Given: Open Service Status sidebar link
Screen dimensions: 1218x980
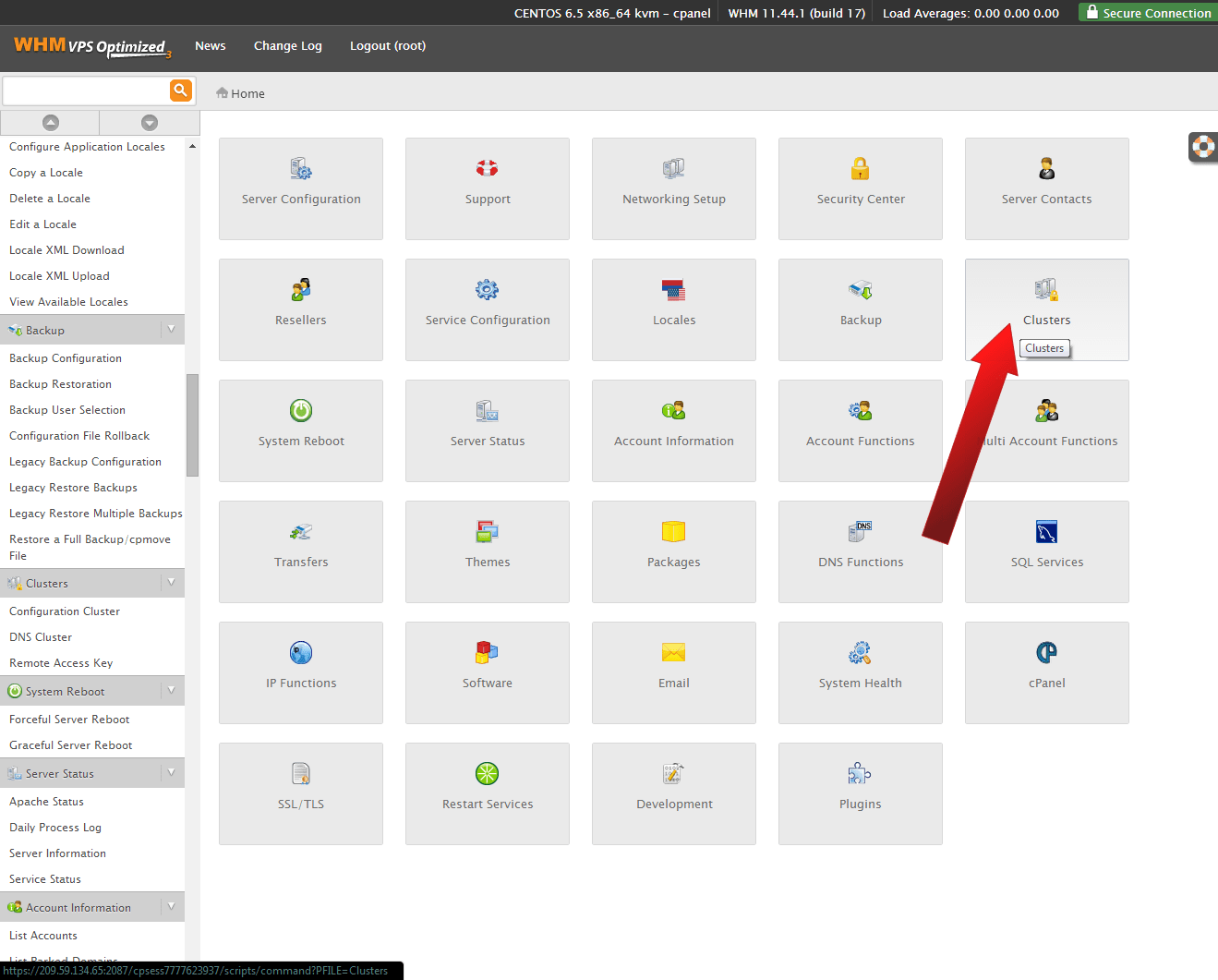Looking at the screenshot, I should point(45,878).
